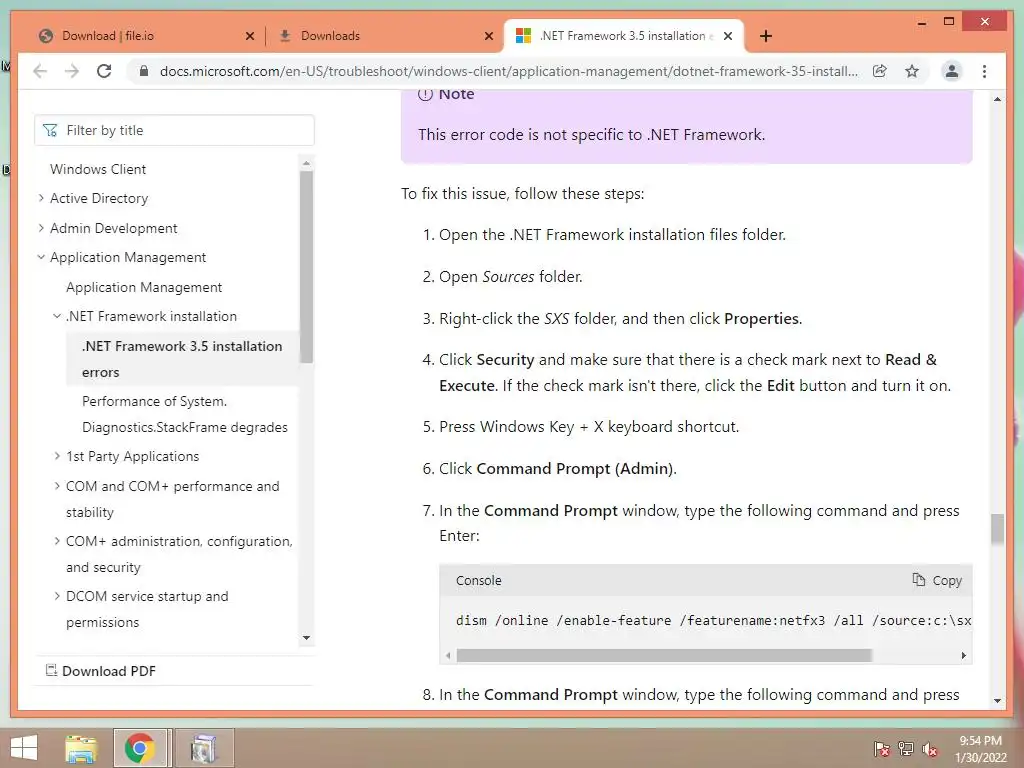Click step 2 'Open Sources folder' text
The width and height of the screenshot is (1024, 768).
511,277
